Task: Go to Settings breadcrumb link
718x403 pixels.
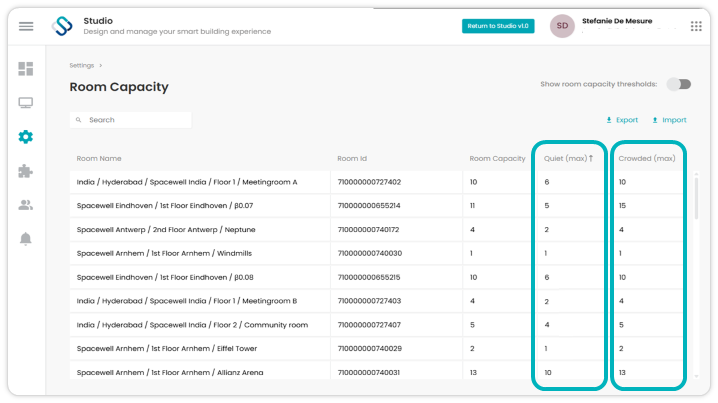Action: point(82,65)
